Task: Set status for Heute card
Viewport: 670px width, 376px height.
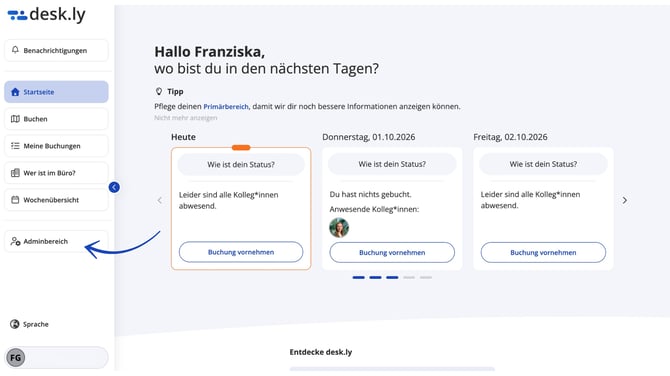Action: pos(241,164)
